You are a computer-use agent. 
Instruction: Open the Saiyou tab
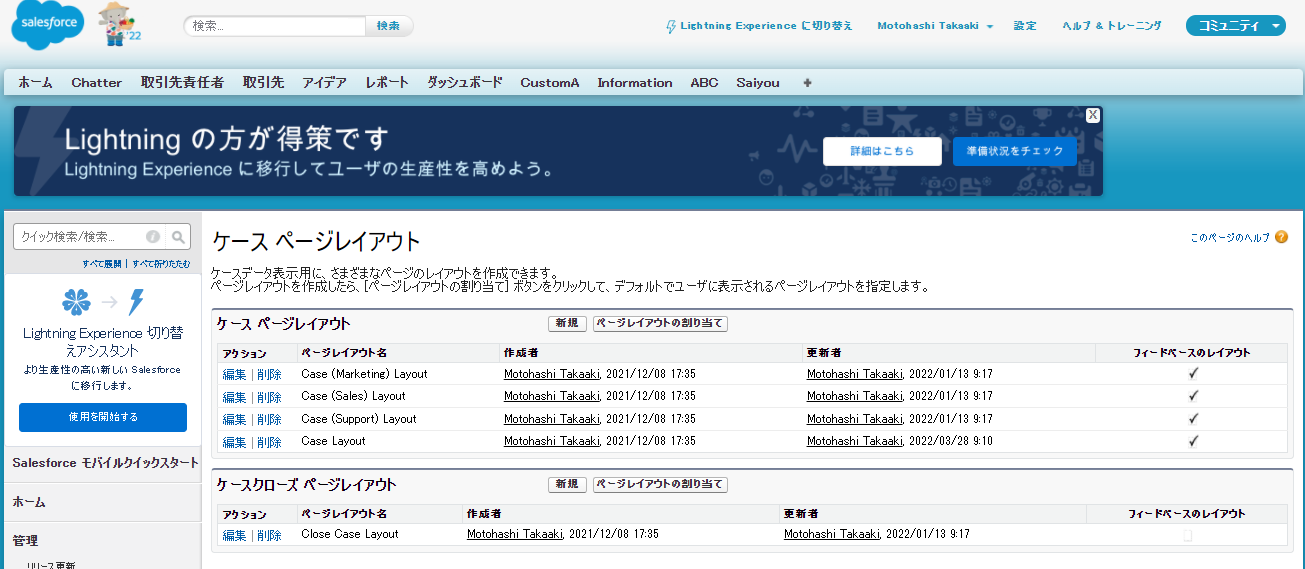(x=758, y=83)
